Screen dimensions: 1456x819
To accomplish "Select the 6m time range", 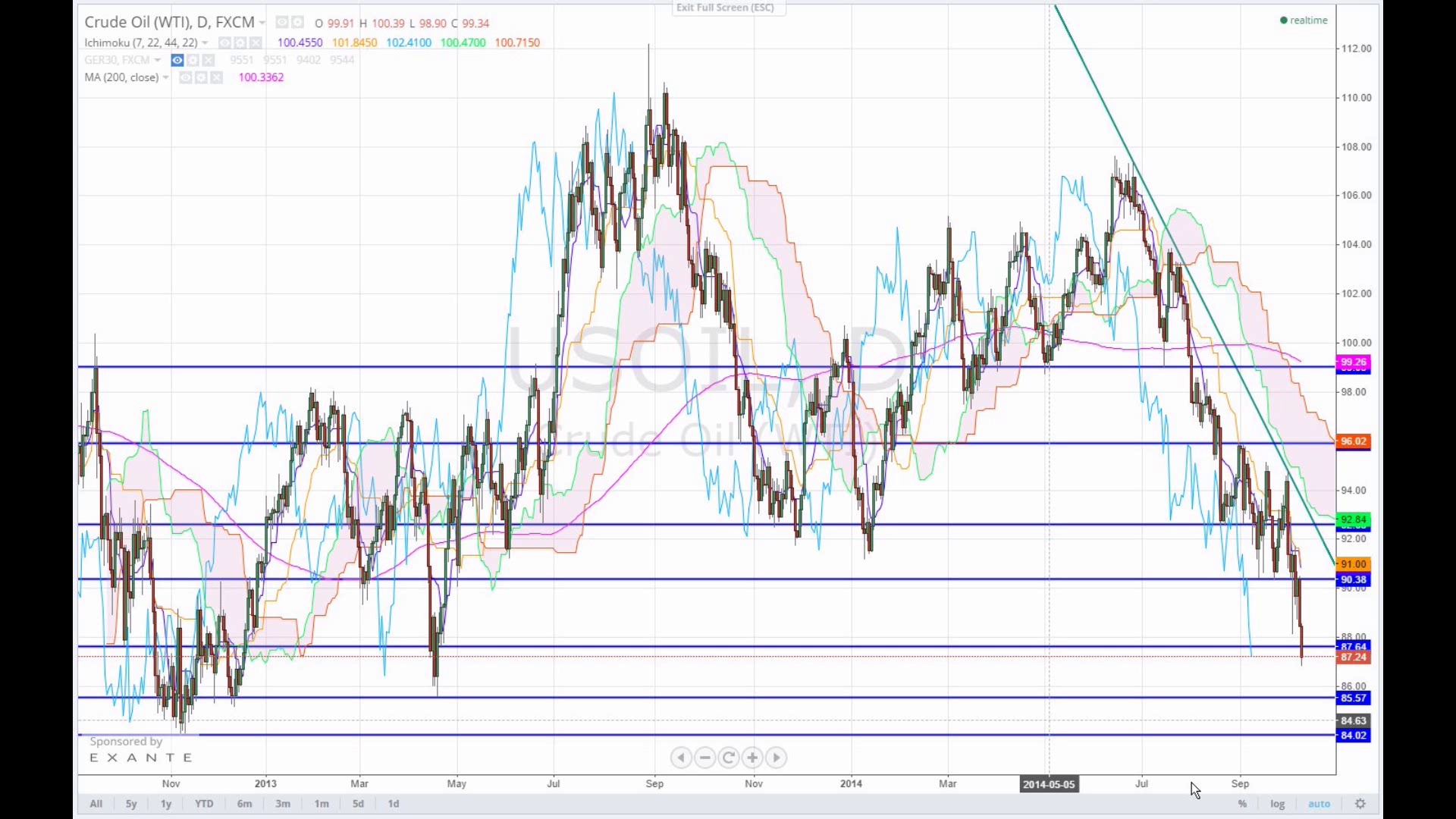I will [x=244, y=804].
